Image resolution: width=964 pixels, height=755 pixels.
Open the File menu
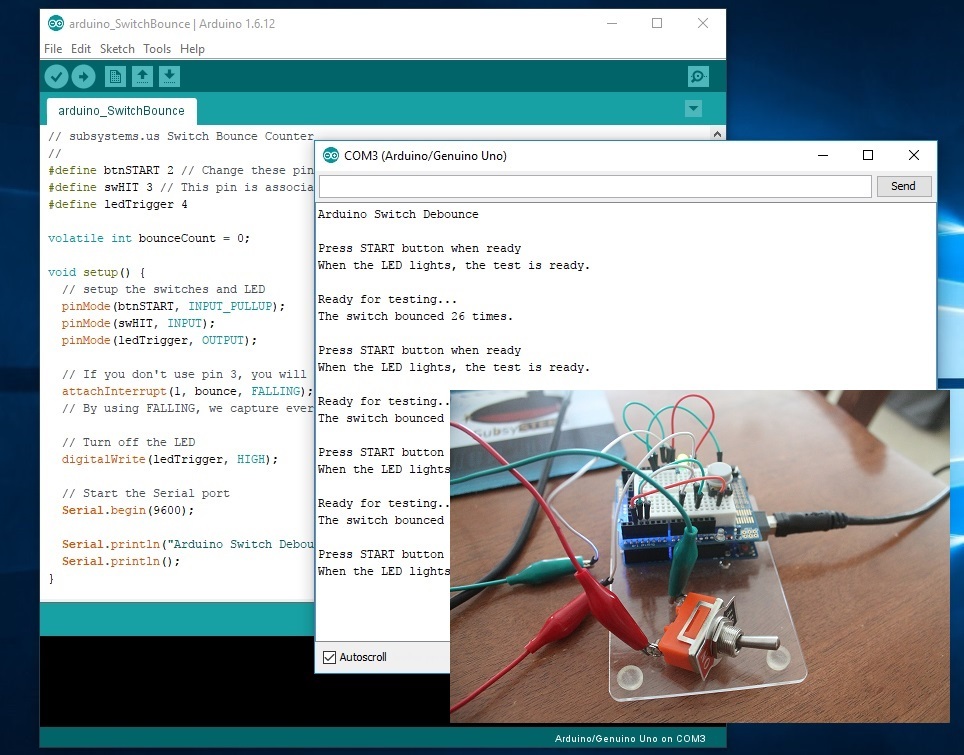(x=53, y=49)
